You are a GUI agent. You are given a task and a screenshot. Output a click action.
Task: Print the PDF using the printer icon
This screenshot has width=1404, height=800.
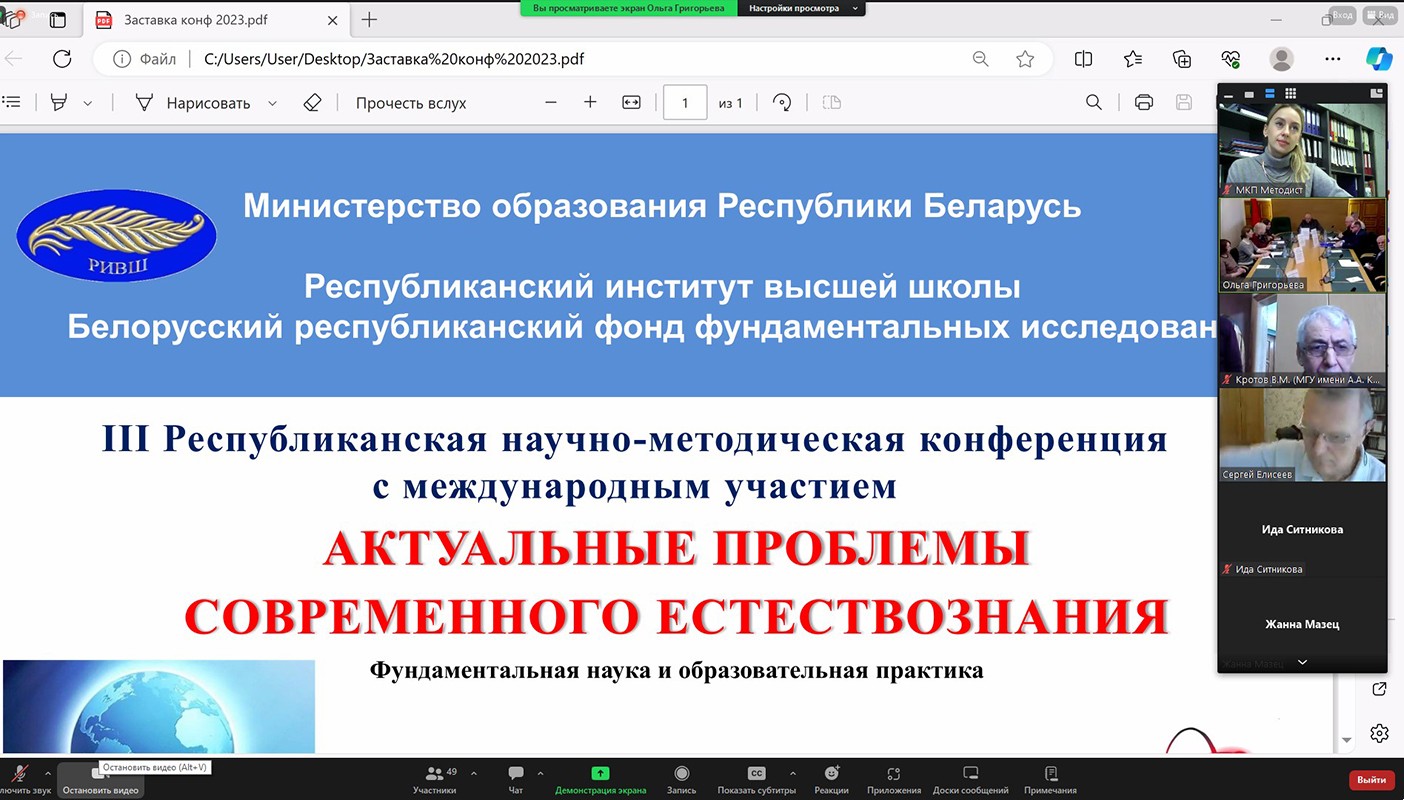click(1144, 102)
